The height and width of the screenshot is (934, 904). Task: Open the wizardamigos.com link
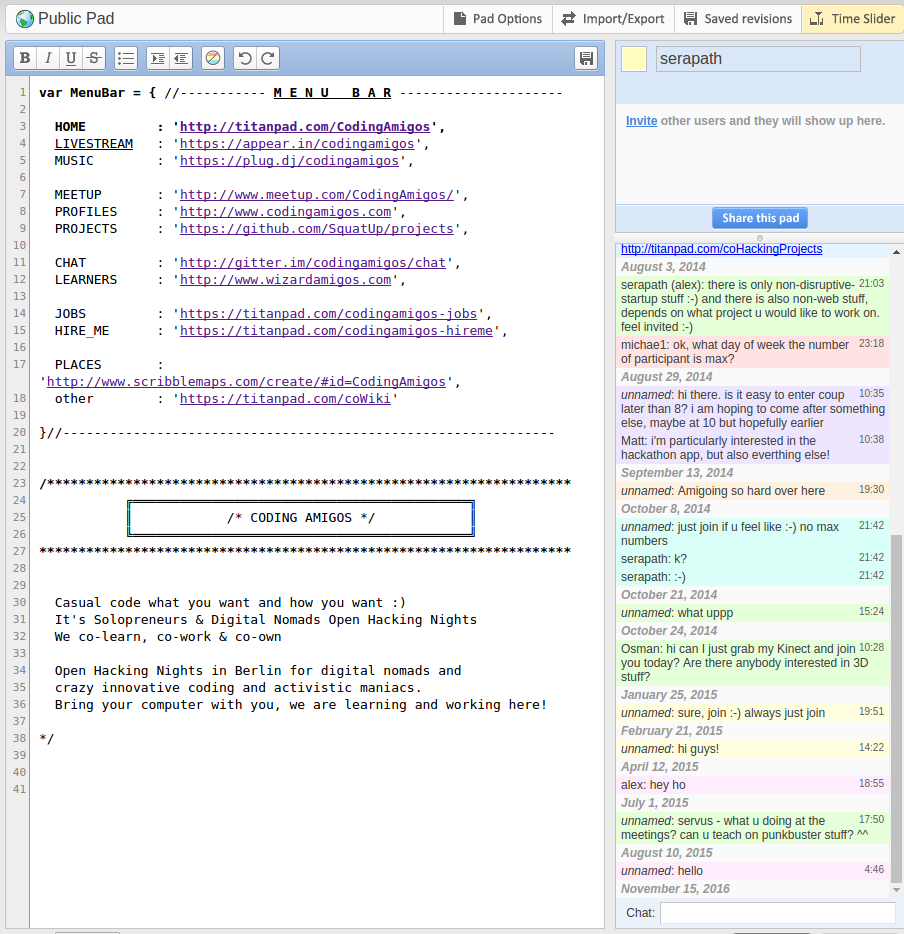click(x=285, y=280)
